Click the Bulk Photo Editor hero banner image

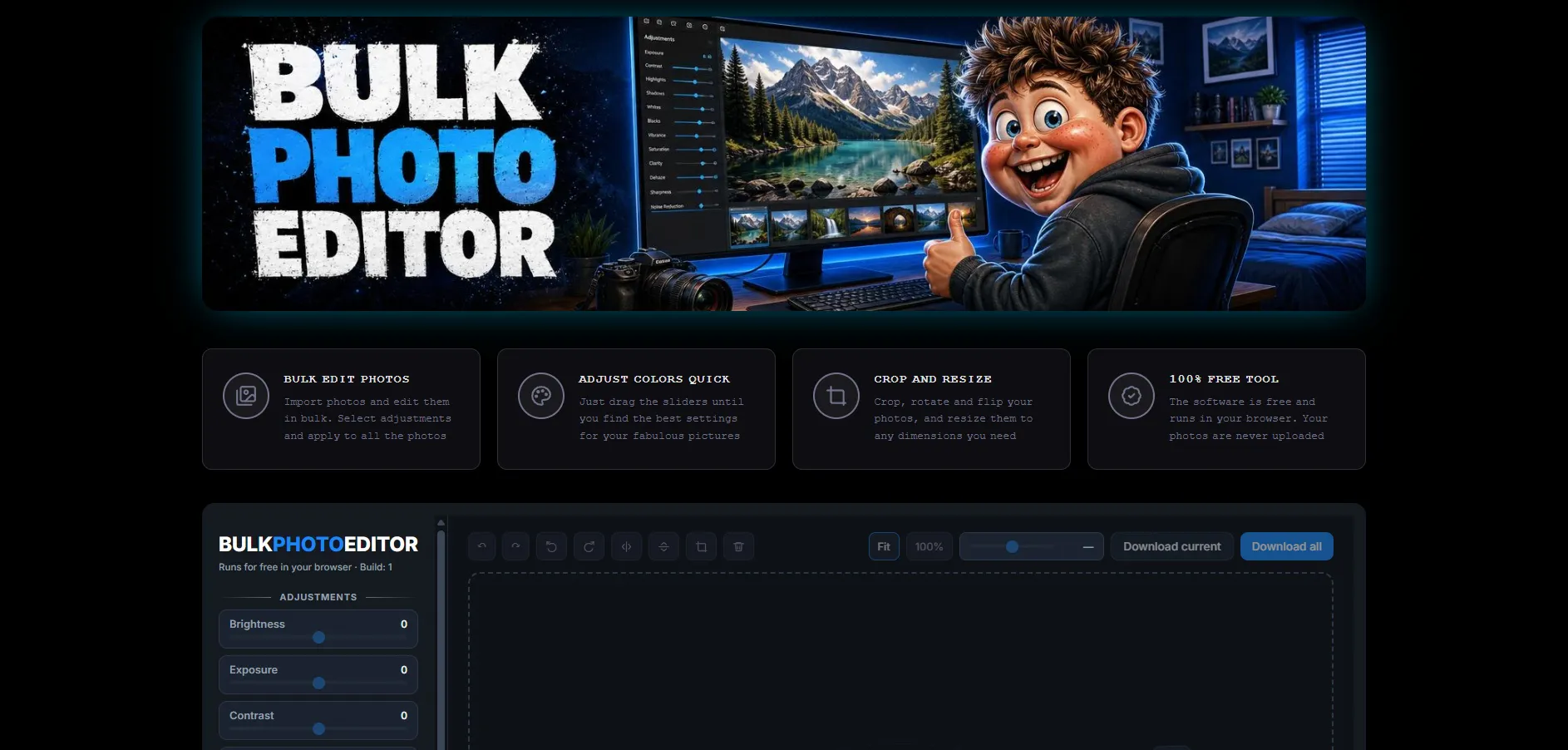click(x=784, y=164)
